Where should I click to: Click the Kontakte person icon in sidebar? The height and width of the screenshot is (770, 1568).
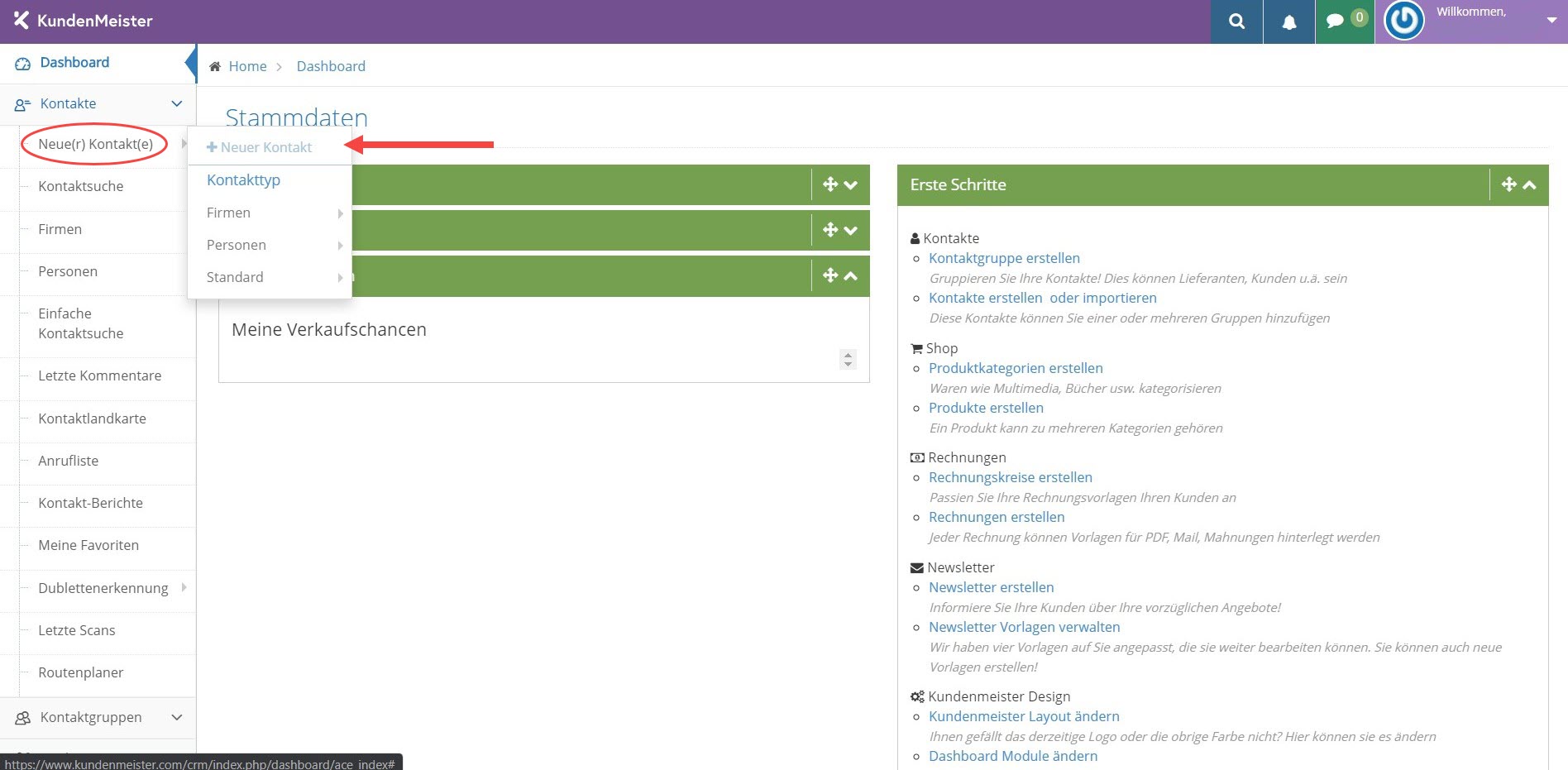coord(22,105)
